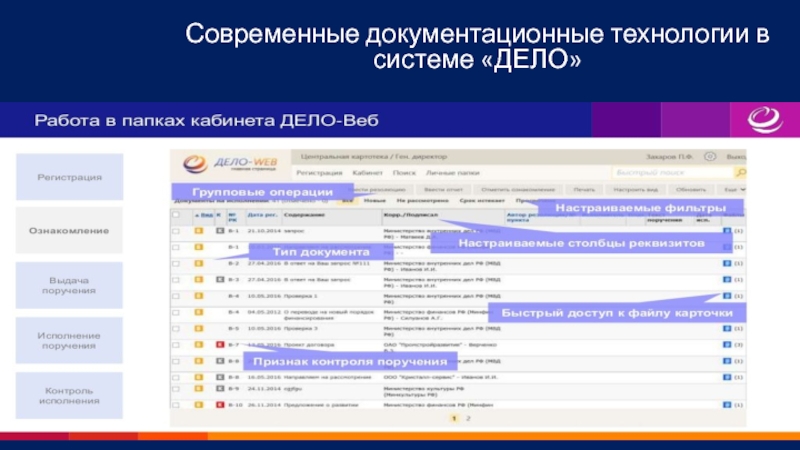Click document type icon in row В-2

point(198,263)
